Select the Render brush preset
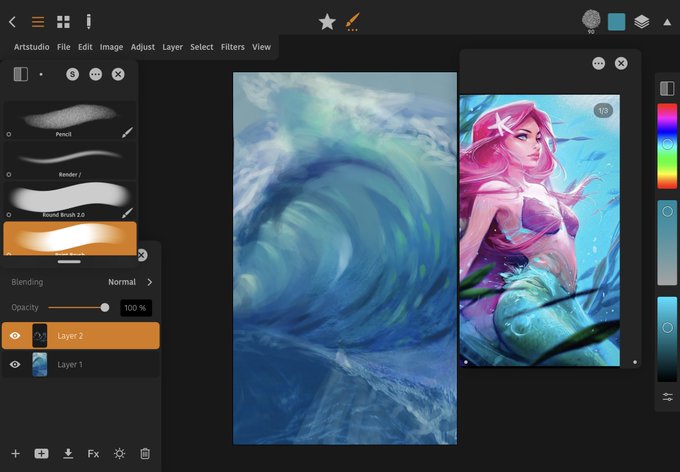Screen dimensions: 680x472 [x=70, y=161]
